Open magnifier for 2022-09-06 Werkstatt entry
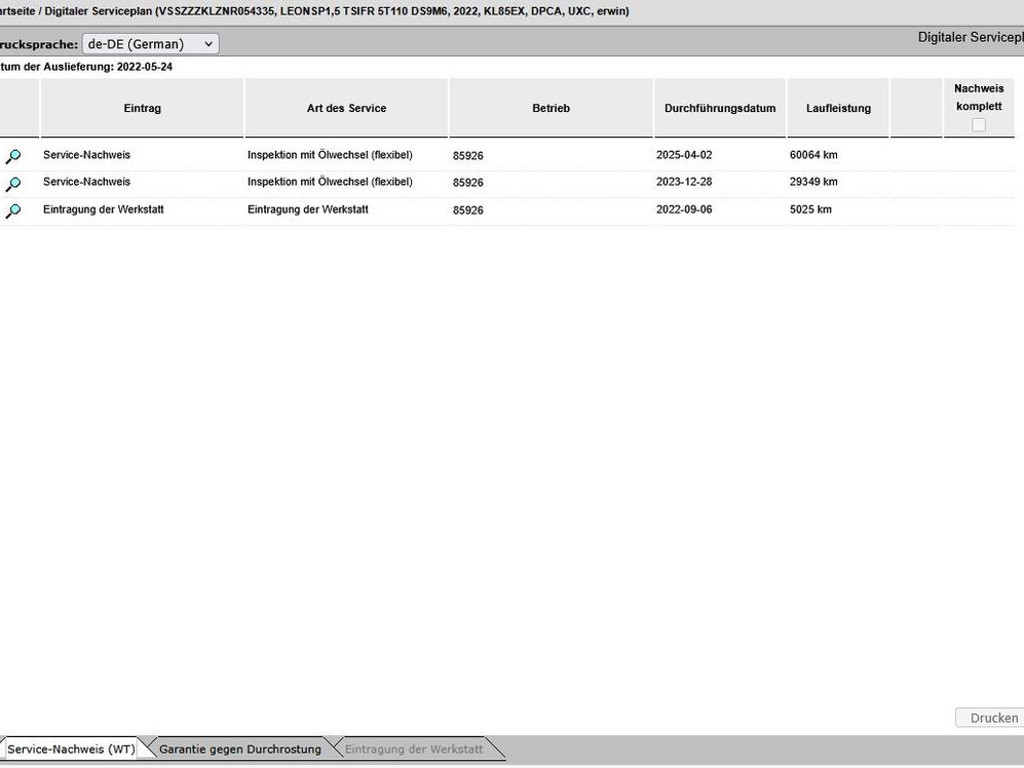This screenshot has width=1024, height=768. click(x=13, y=211)
